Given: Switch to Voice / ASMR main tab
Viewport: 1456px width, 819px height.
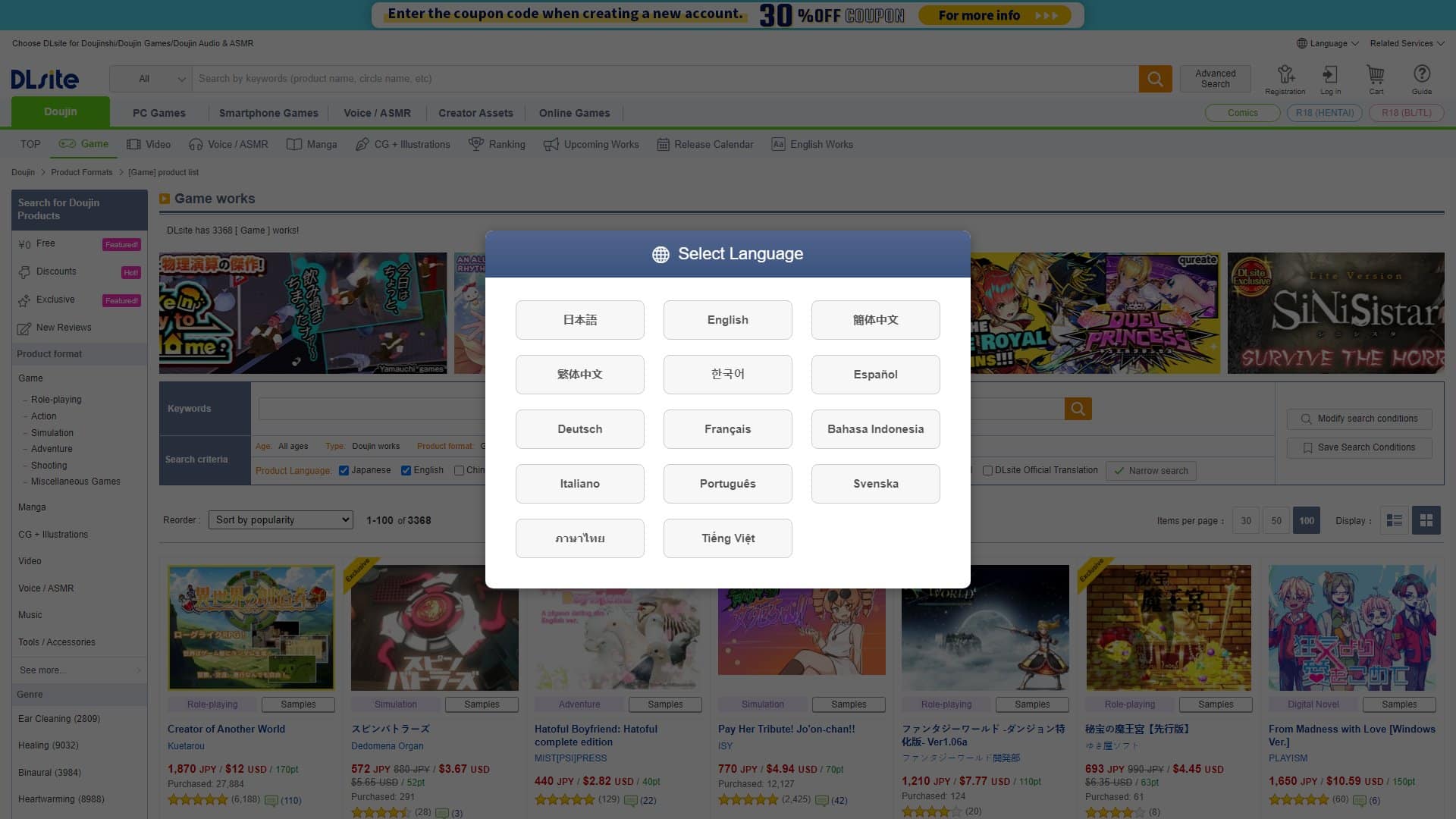Looking at the screenshot, I should (377, 113).
